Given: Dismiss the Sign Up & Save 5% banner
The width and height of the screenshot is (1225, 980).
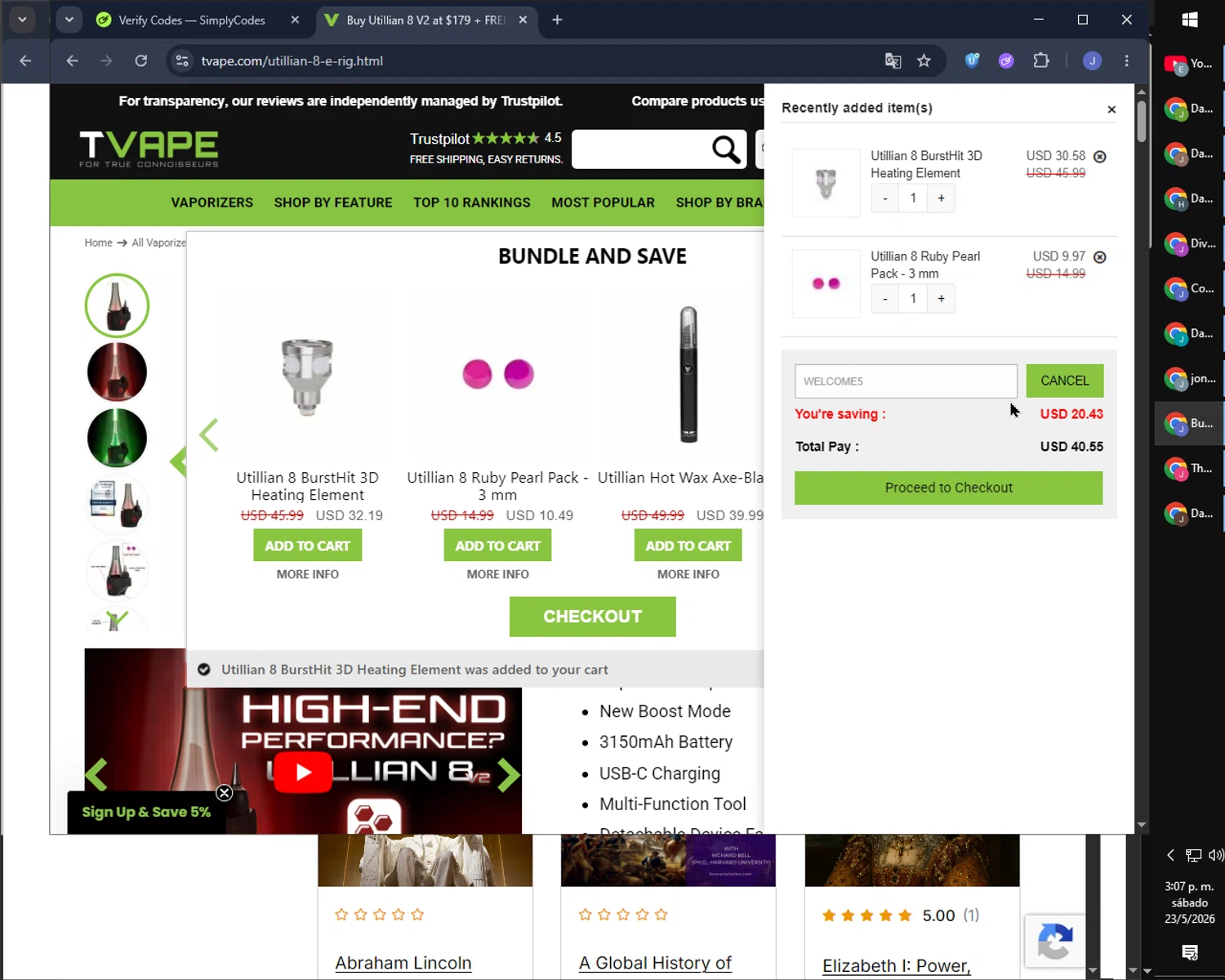Looking at the screenshot, I should tap(225, 793).
